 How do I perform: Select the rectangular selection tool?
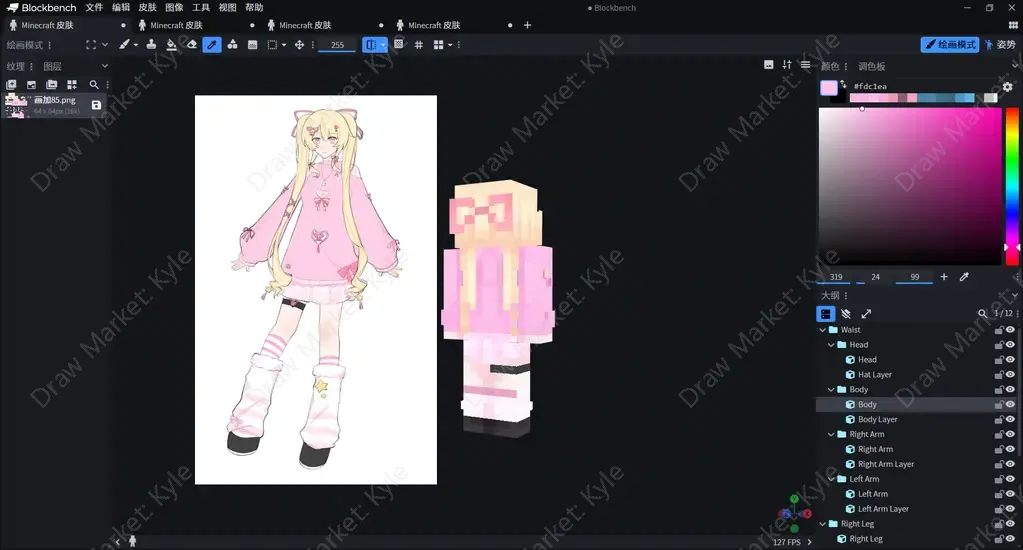click(x=273, y=44)
